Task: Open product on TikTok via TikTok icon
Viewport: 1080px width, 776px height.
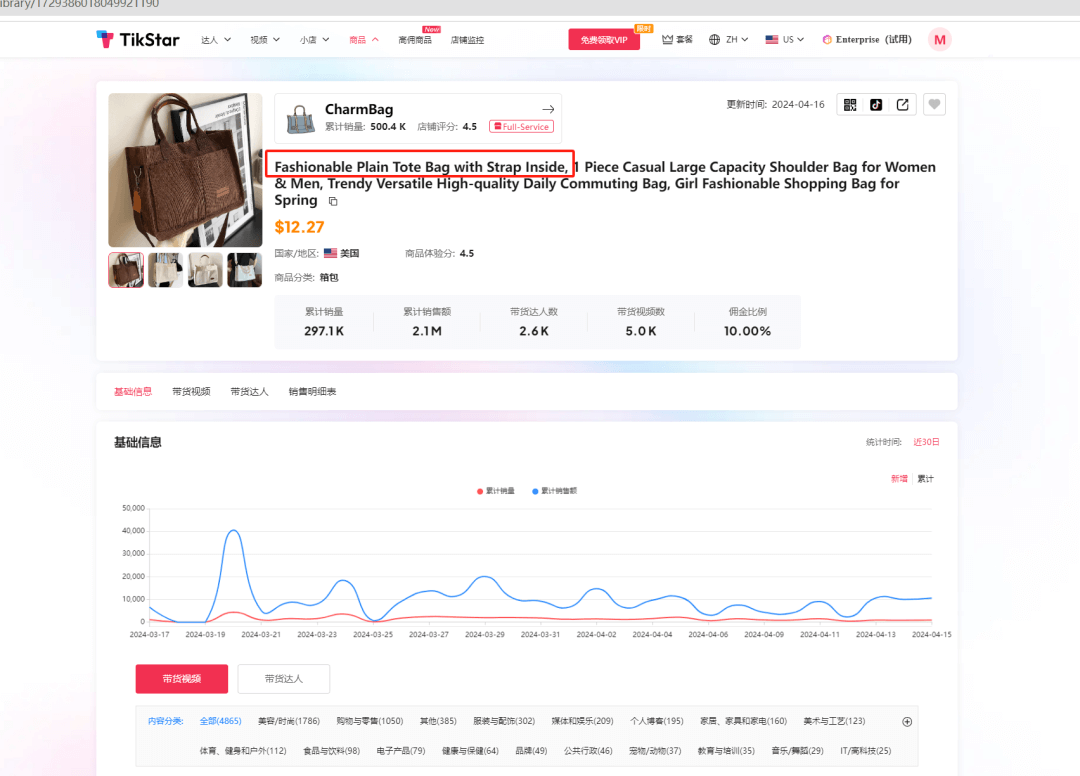Action: click(x=876, y=105)
